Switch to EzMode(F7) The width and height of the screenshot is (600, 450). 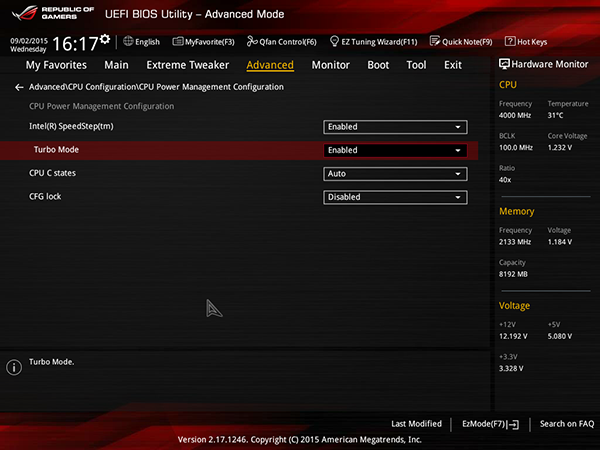491,424
